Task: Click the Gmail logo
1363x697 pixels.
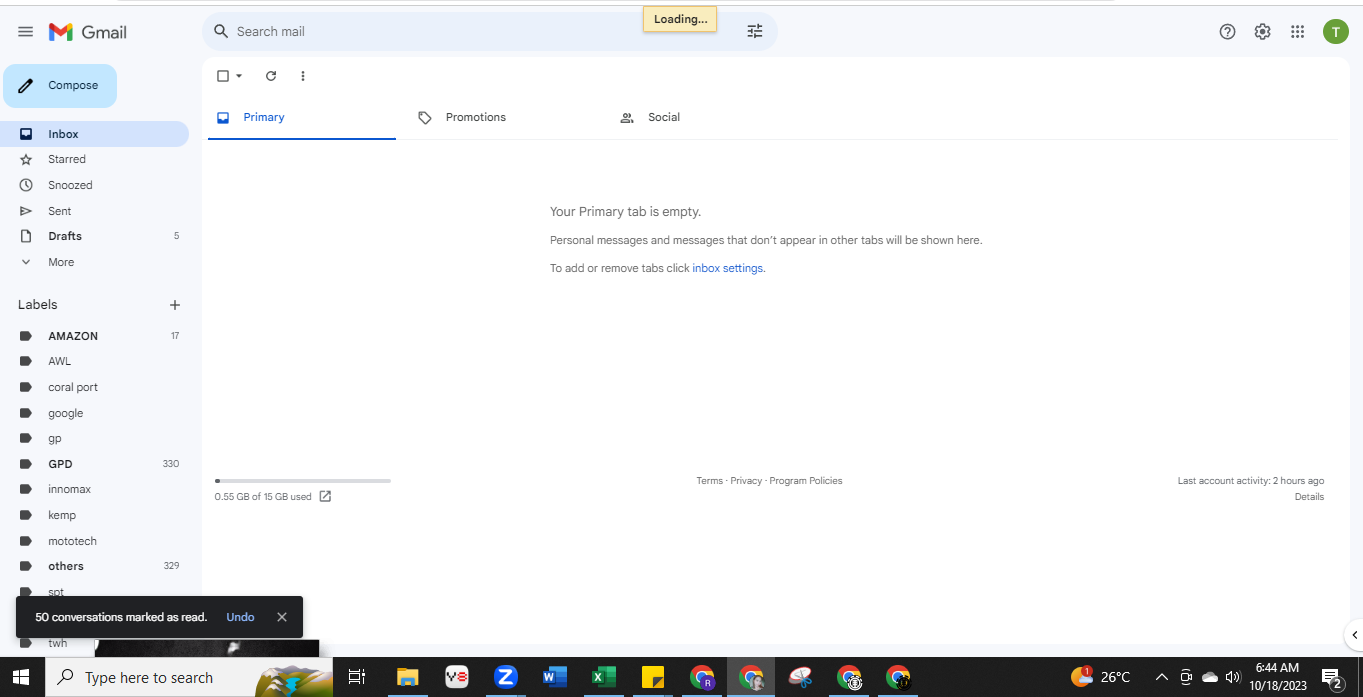Action: pos(88,32)
